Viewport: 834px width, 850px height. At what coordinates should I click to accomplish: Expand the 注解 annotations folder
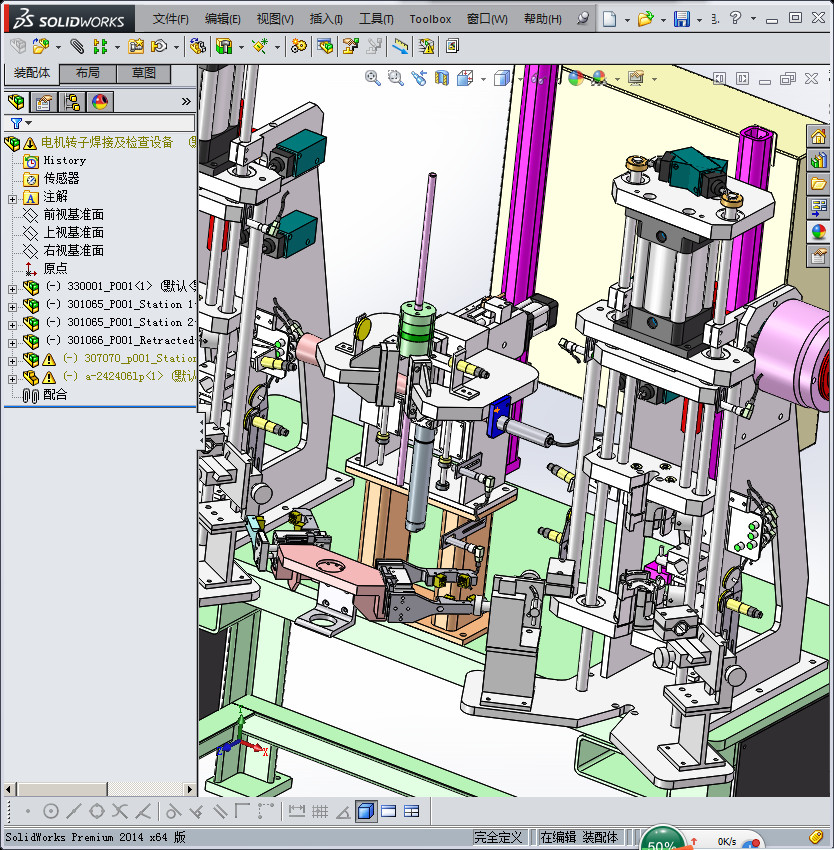tap(12, 197)
